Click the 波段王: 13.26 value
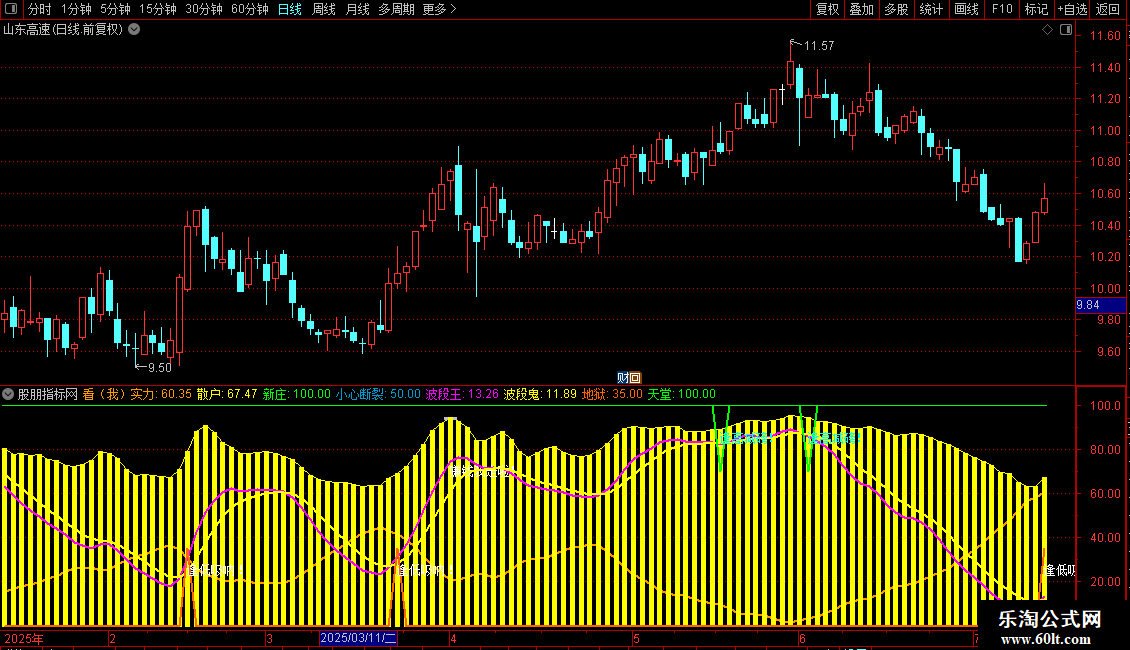The height and width of the screenshot is (650, 1130). pos(462,394)
